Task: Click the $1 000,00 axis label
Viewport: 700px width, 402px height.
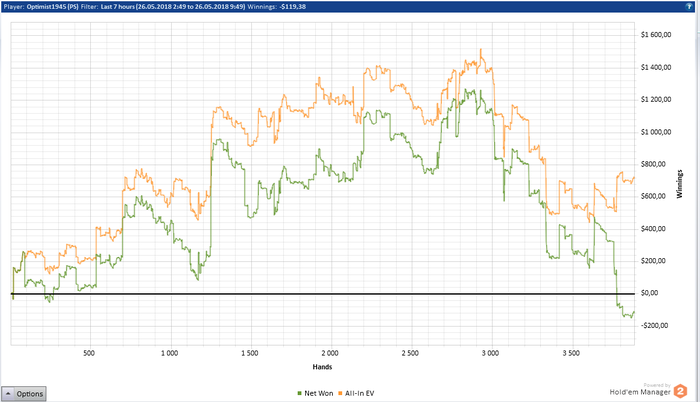Action: (x=656, y=132)
